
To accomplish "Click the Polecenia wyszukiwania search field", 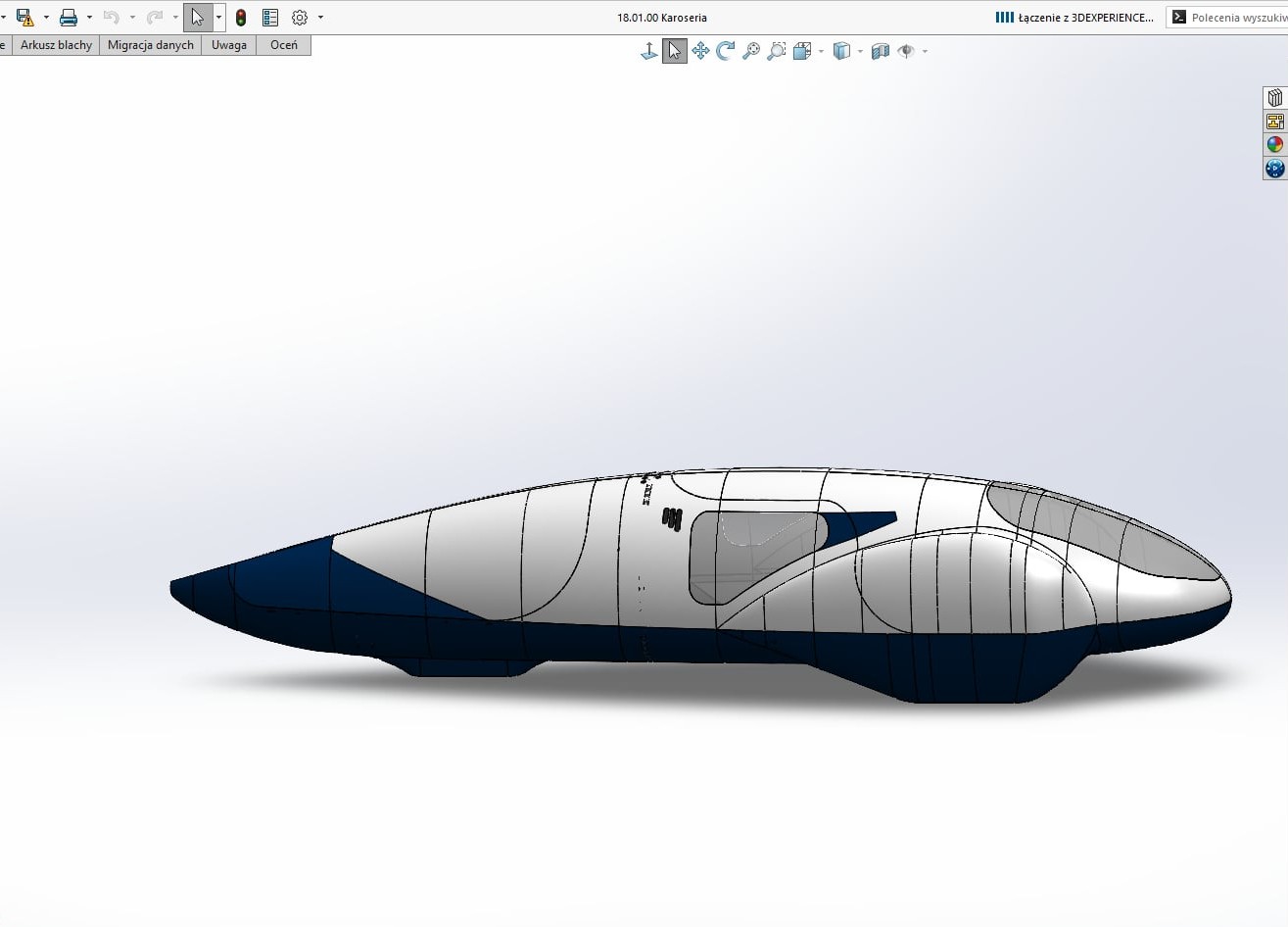I will (1239, 17).
